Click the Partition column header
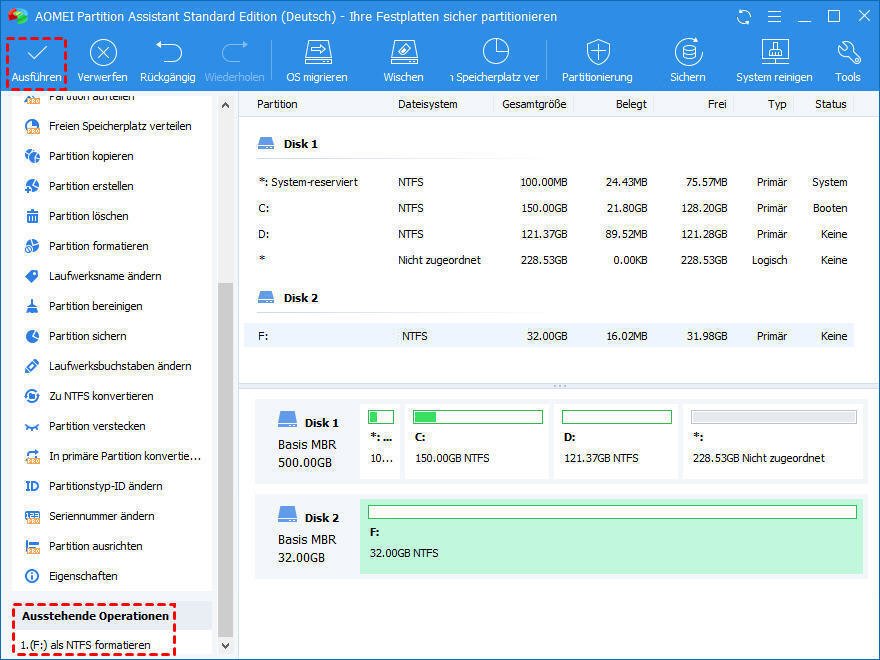 coord(277,104)
